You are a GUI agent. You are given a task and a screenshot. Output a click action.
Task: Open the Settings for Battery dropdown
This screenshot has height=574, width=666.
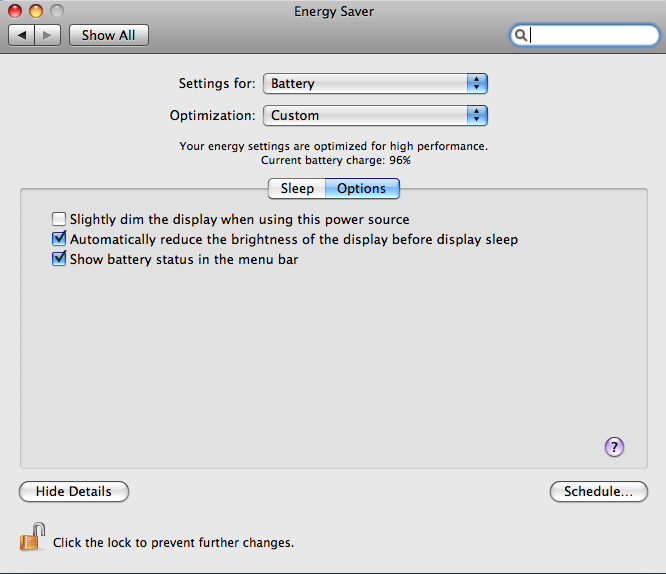pyautogui.click(x=375, y=83)
